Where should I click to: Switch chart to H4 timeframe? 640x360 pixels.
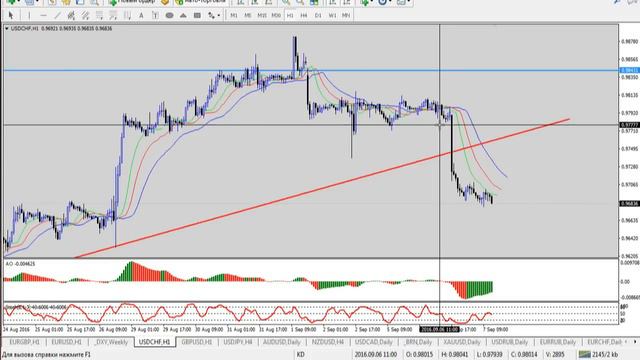(x=304, y=16)
